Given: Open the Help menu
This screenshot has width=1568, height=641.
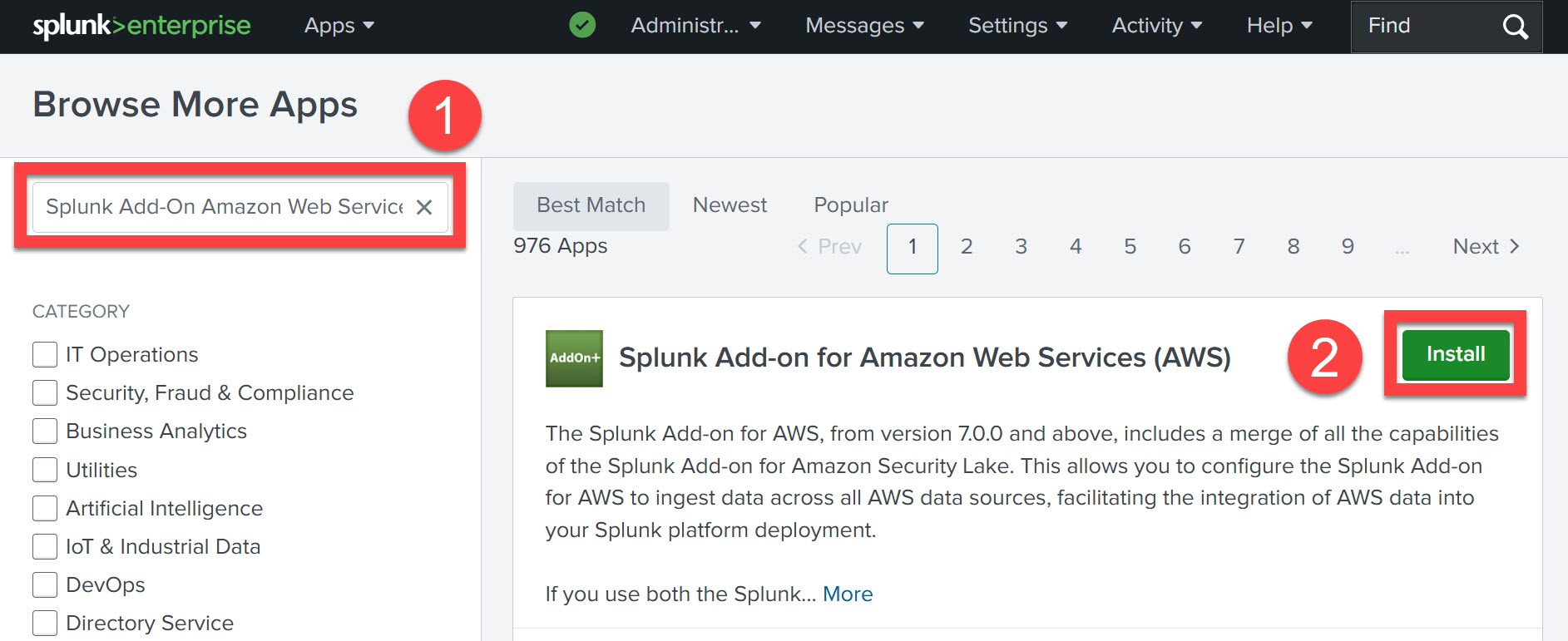Looking at the screenshot, I should [1277, 26].
